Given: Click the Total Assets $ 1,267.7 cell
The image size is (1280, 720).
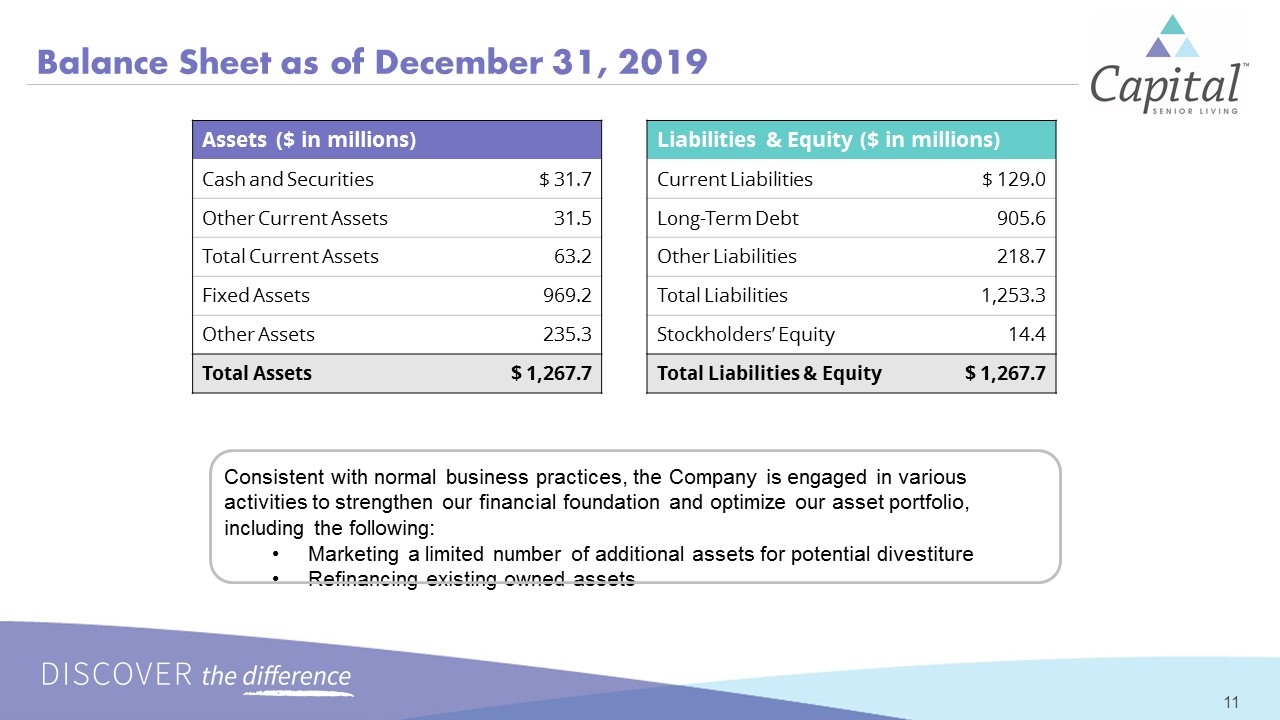Looking at the screenshot, I should [x=552, y=374].
